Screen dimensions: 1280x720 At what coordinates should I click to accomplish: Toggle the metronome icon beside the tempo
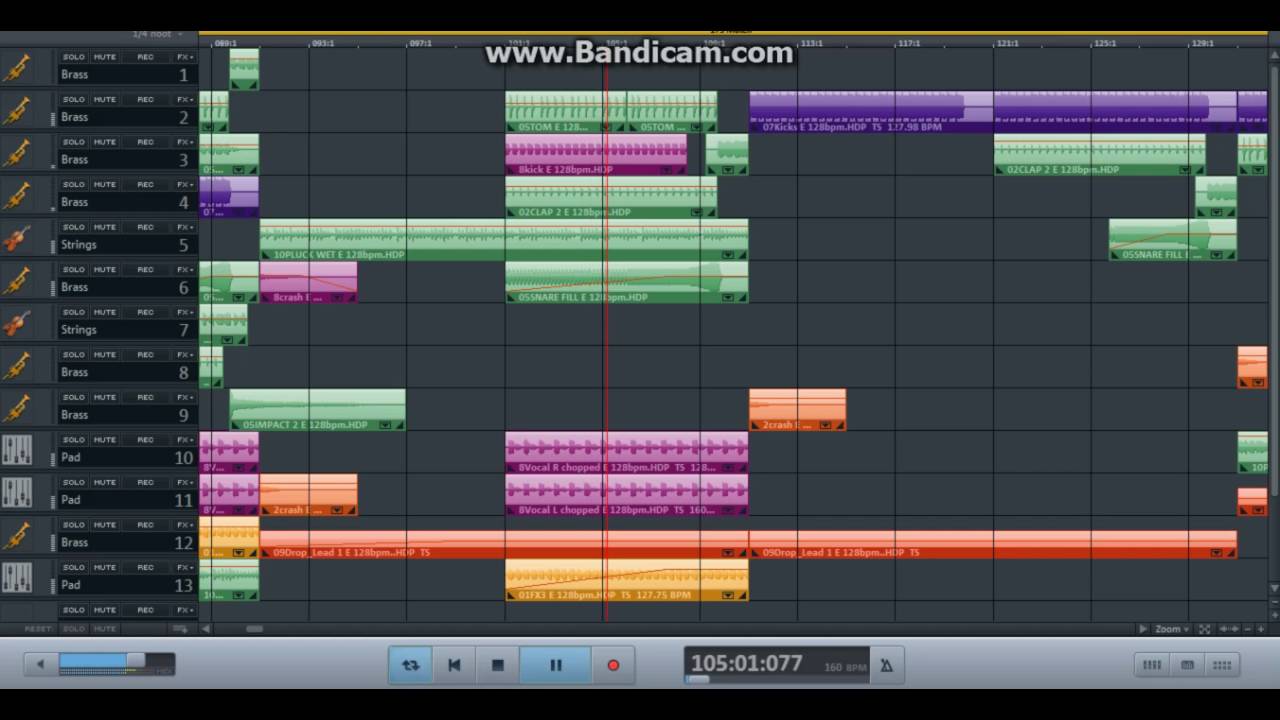pyautogui.click(x=886, y=665)
